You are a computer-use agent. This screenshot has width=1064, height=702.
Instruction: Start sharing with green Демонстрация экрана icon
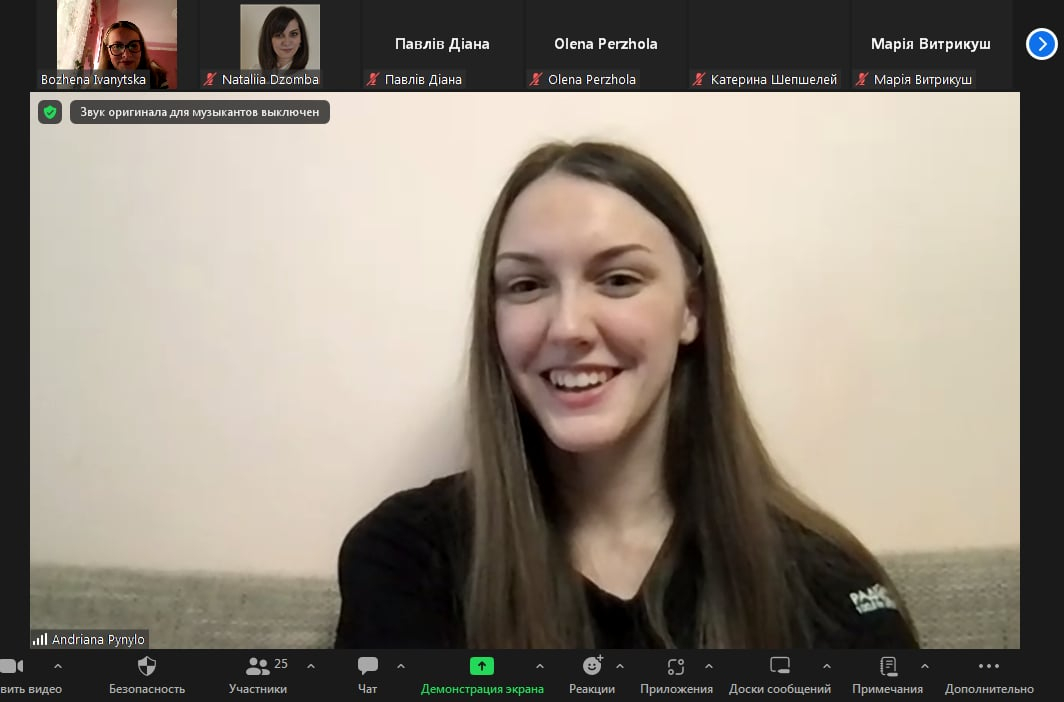(482, 666)
